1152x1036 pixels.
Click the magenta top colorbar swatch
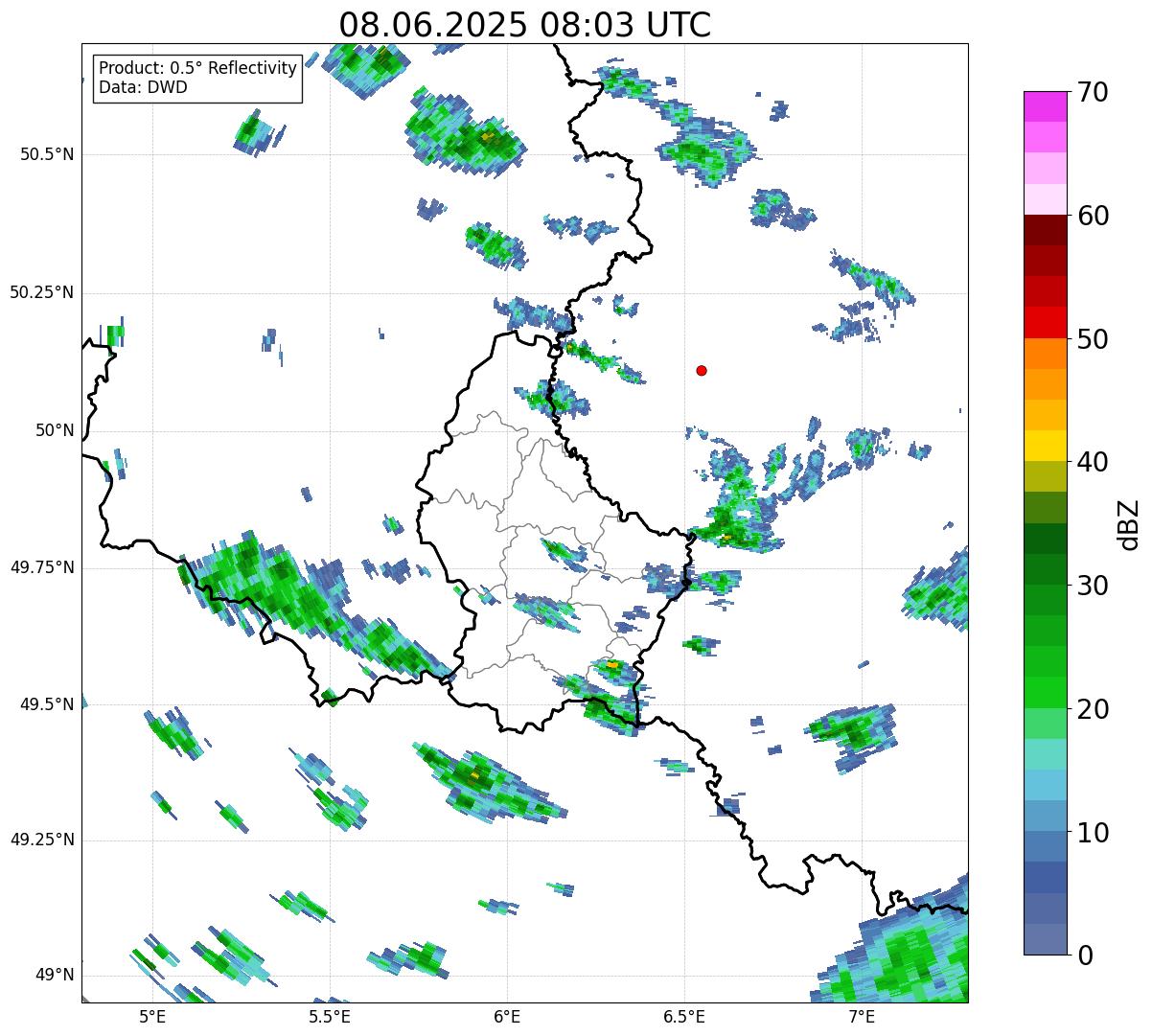(1045, 106)
